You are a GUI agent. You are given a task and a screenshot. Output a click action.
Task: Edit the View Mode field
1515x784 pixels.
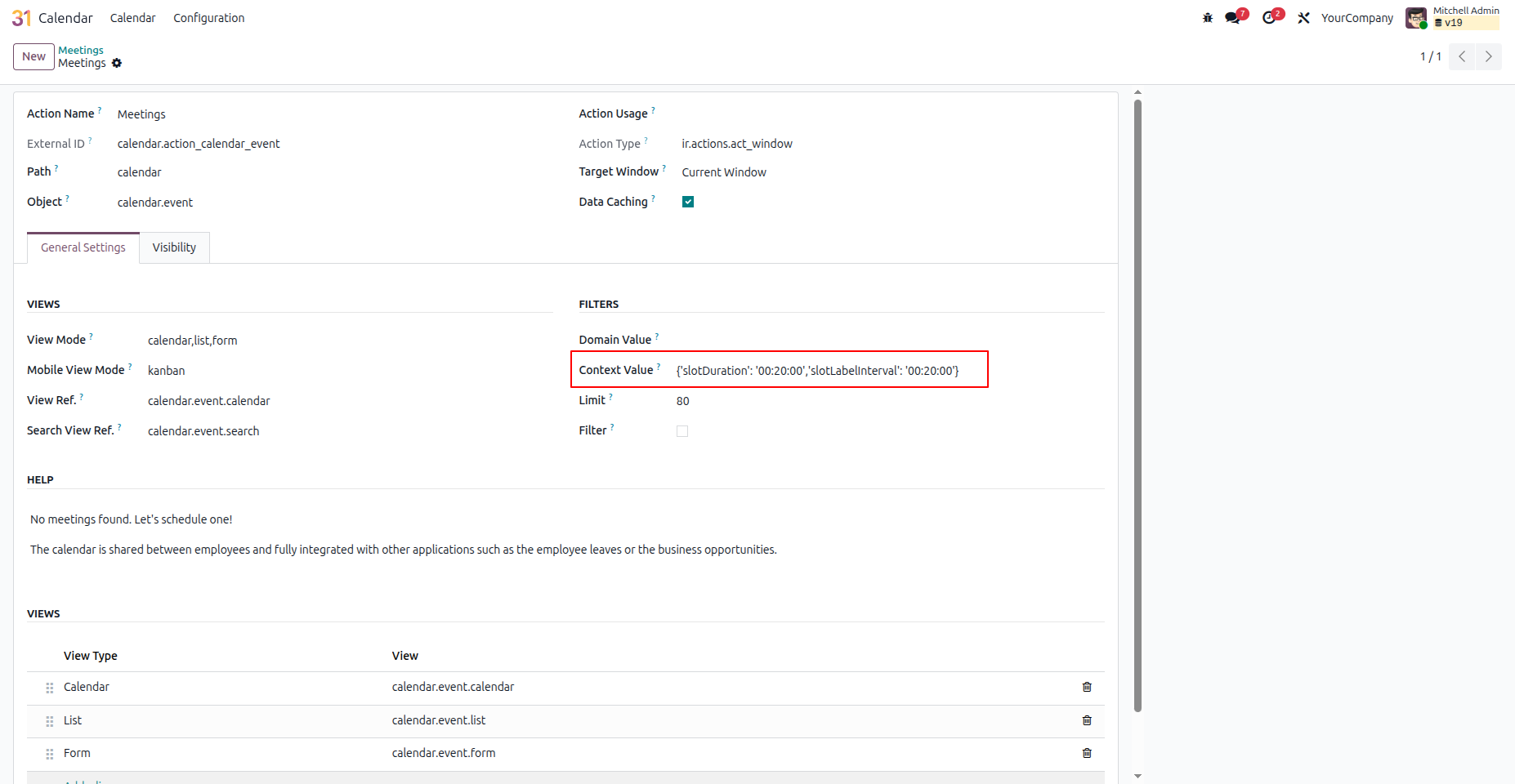[x=351, y=341]
